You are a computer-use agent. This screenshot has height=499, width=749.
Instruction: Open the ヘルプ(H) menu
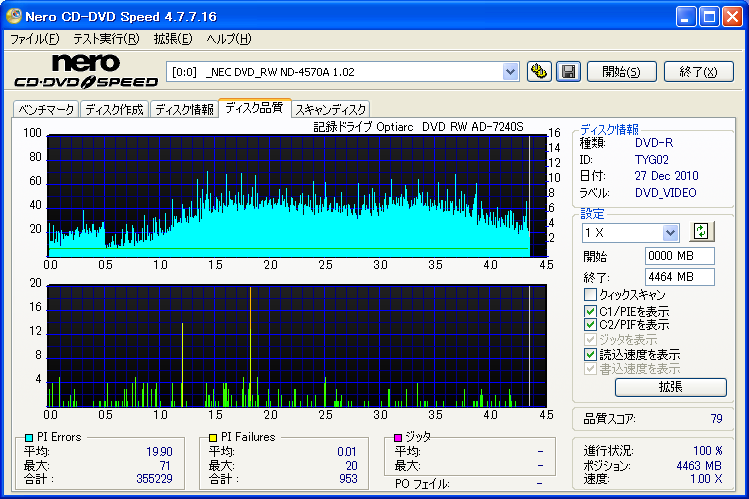pos(229,39)
